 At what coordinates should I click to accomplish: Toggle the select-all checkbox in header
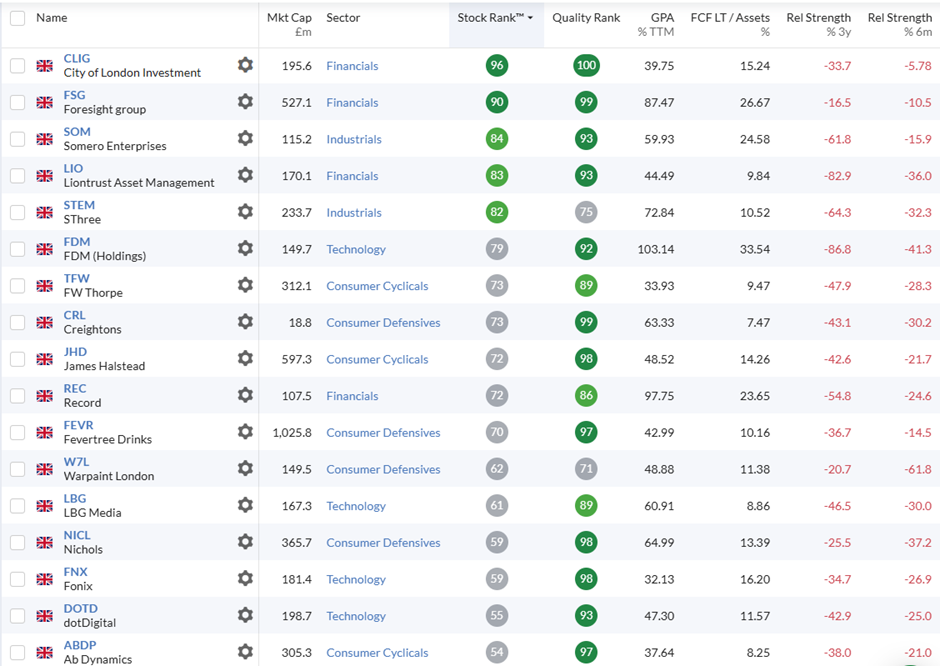point(17,18)
